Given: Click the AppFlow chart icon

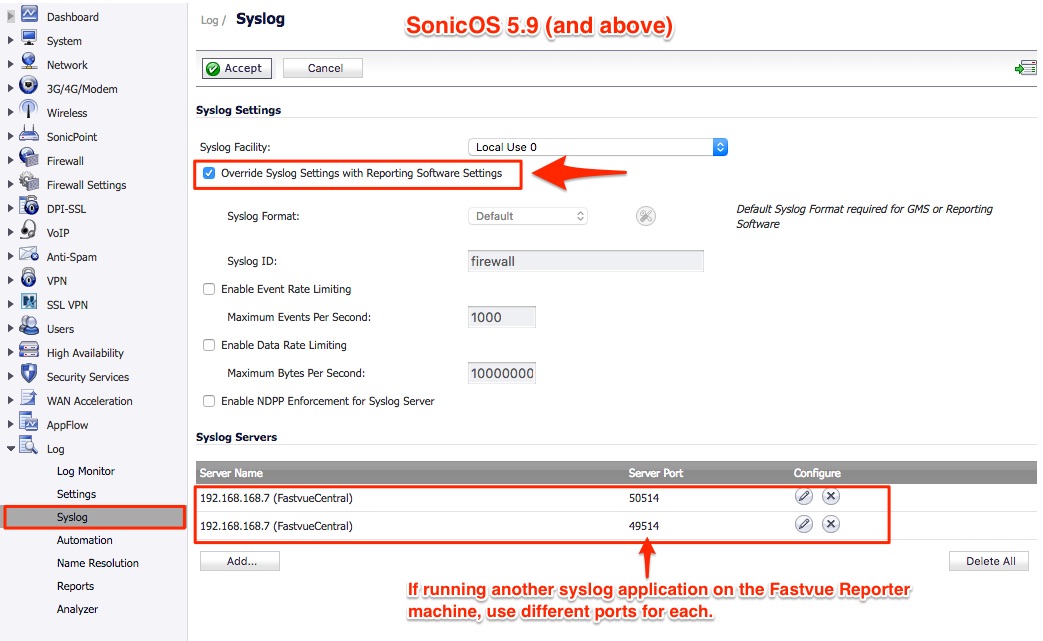Looking at the screenshot, I should pos(29,421).
